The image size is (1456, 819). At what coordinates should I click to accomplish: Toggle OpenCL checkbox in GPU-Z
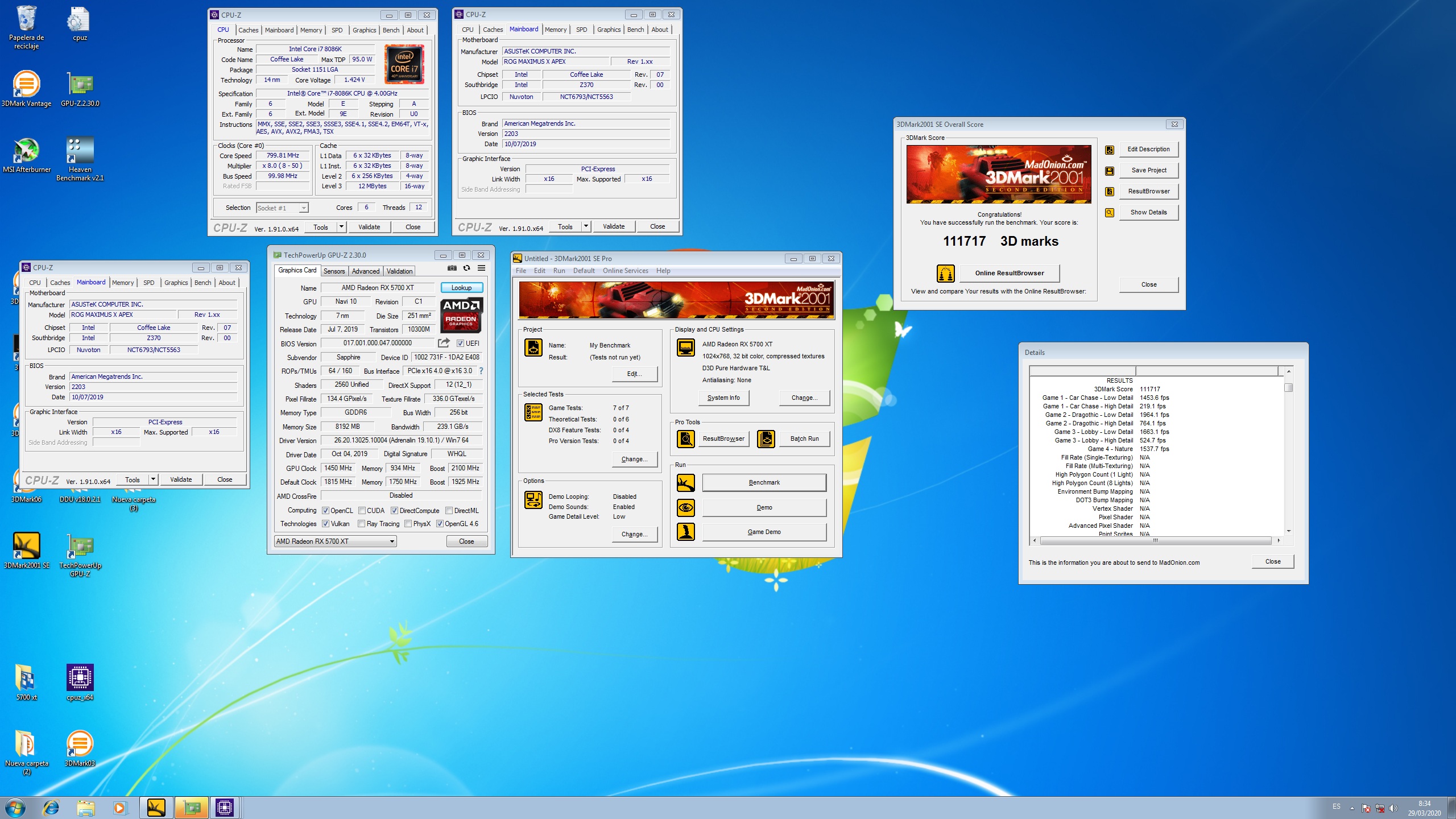[325, 510]
